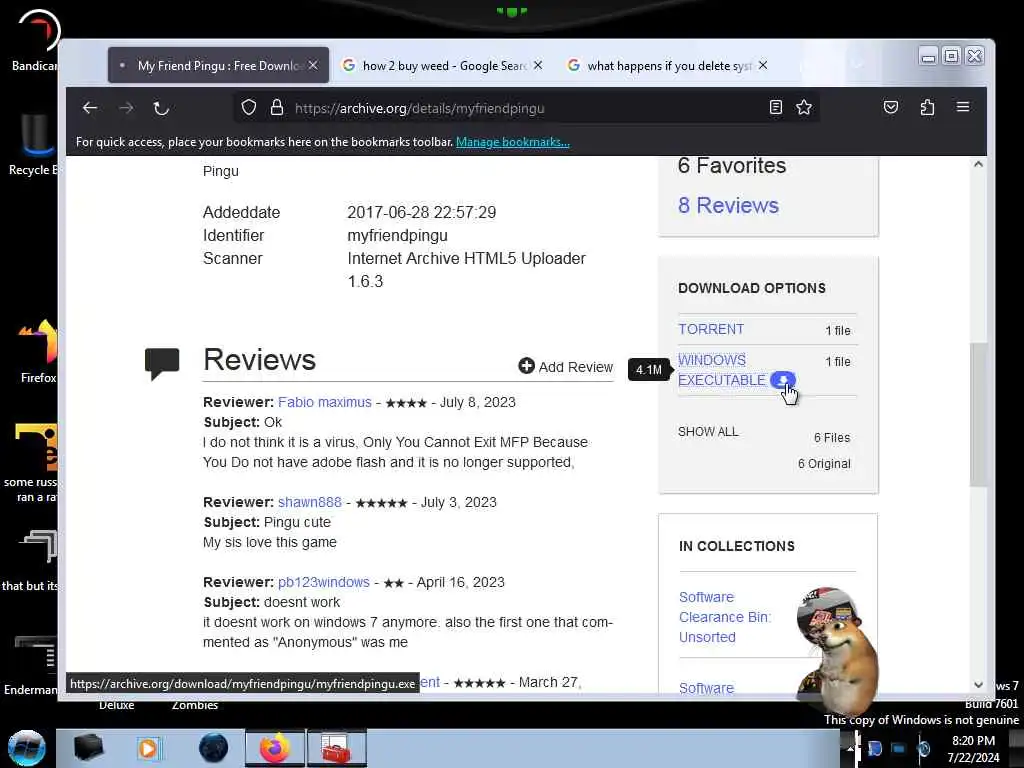Click the speech bubble Reviews icon
The height and width of the screenshot is (768, 1024).
[x=162, y=363]
